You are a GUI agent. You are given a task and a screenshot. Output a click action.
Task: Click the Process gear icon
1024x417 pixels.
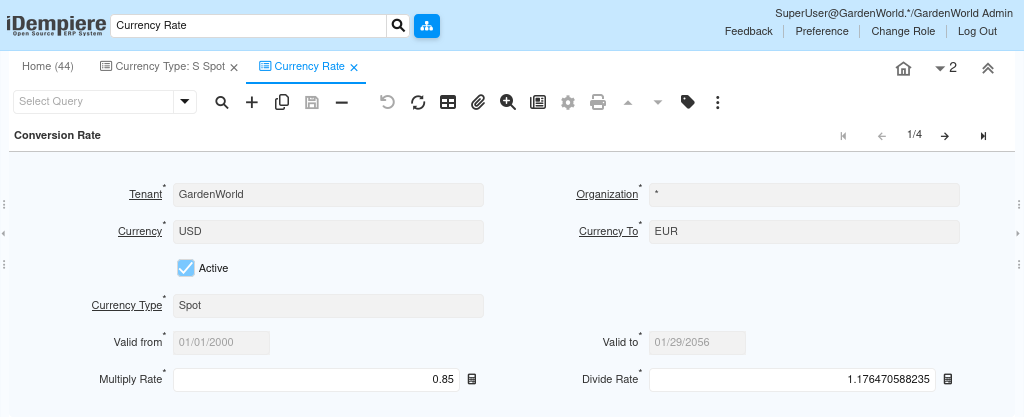pyautogui.click(x=568, y=102)
